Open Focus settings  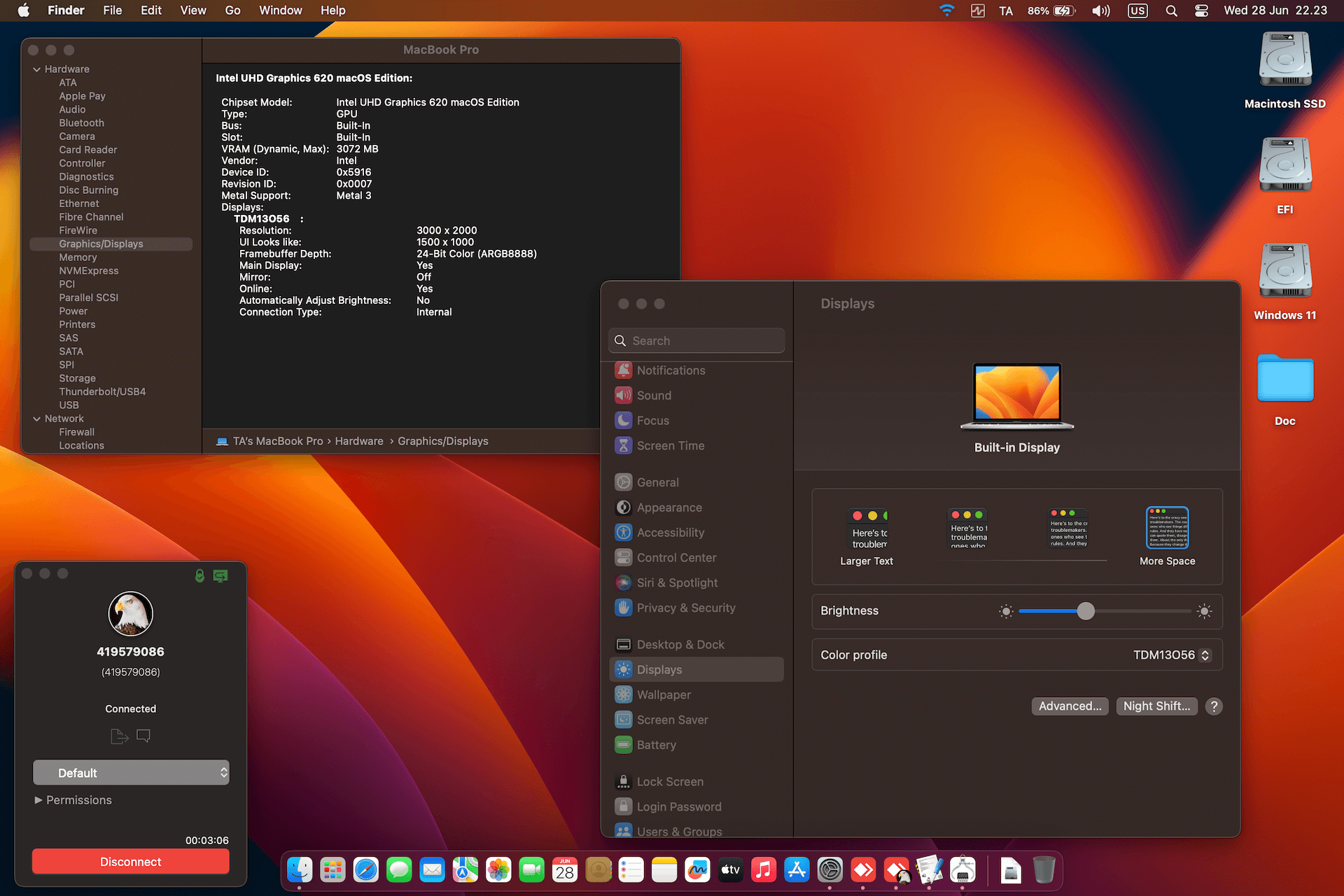(696, 421)
